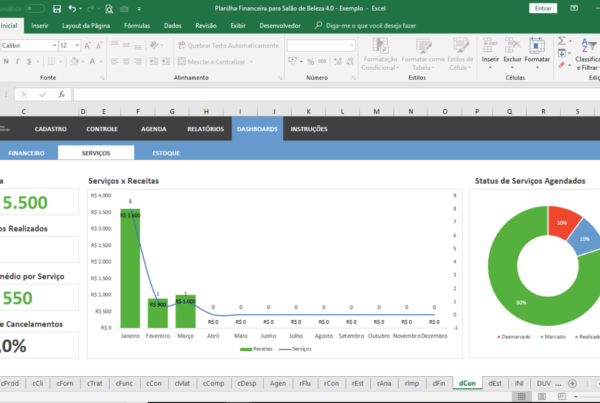Toggle bold N formatting
Image resolution: width=600 pixels, height=403 pixels.
click(x=6, y=61)
